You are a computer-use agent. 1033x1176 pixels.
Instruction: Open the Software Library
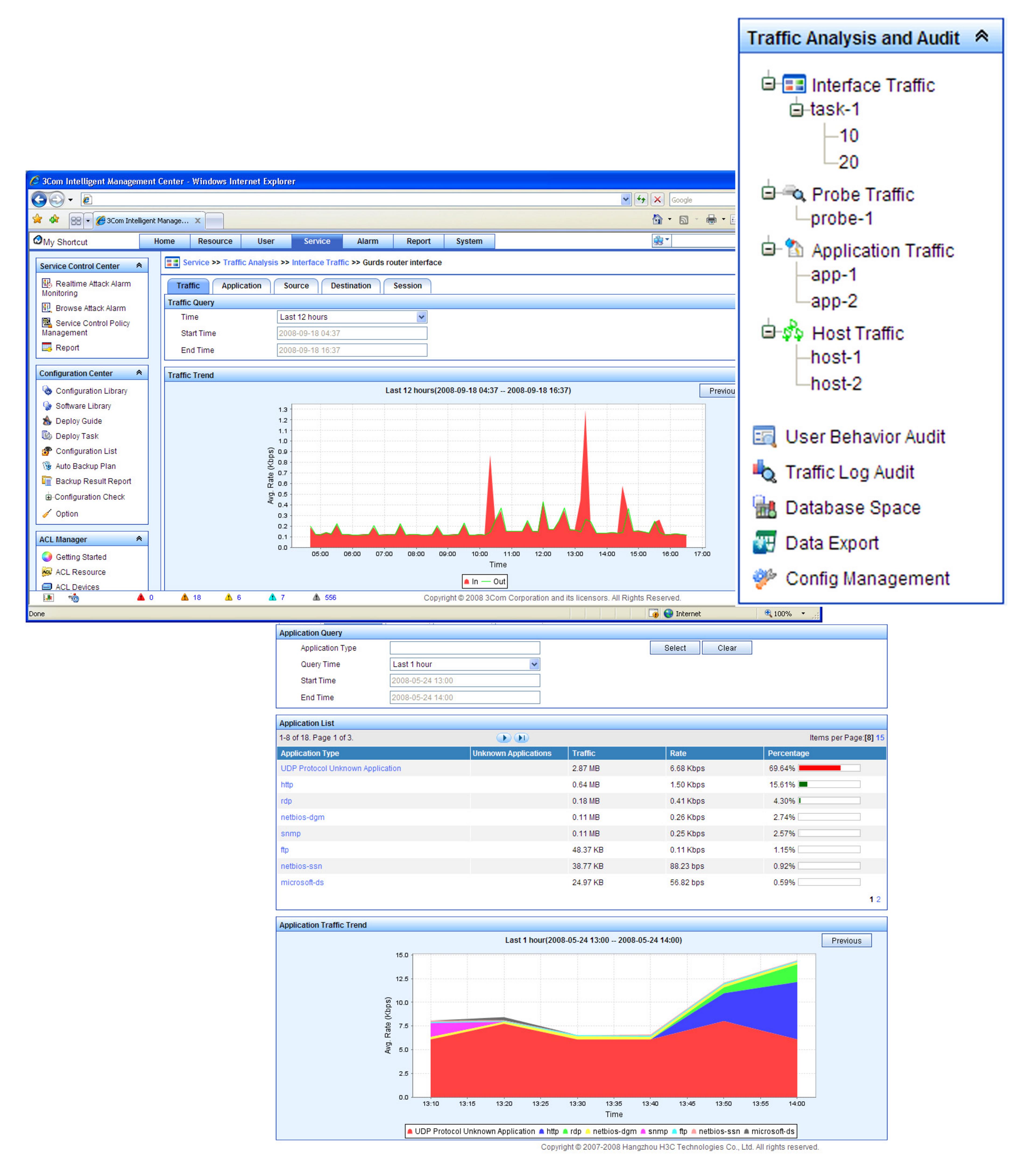[x=83, y=406]
